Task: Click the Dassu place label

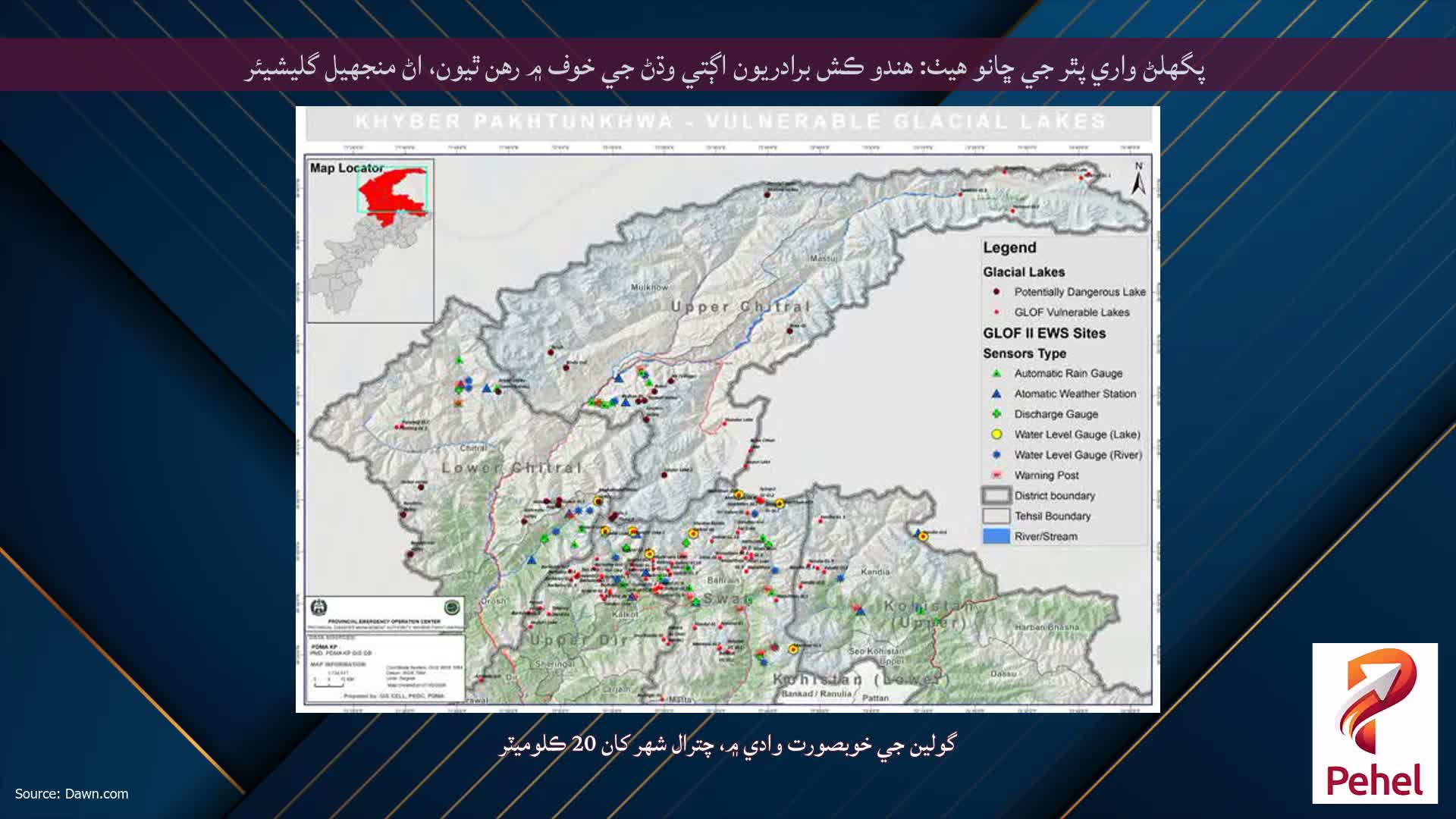Action: coord(1003,673)
